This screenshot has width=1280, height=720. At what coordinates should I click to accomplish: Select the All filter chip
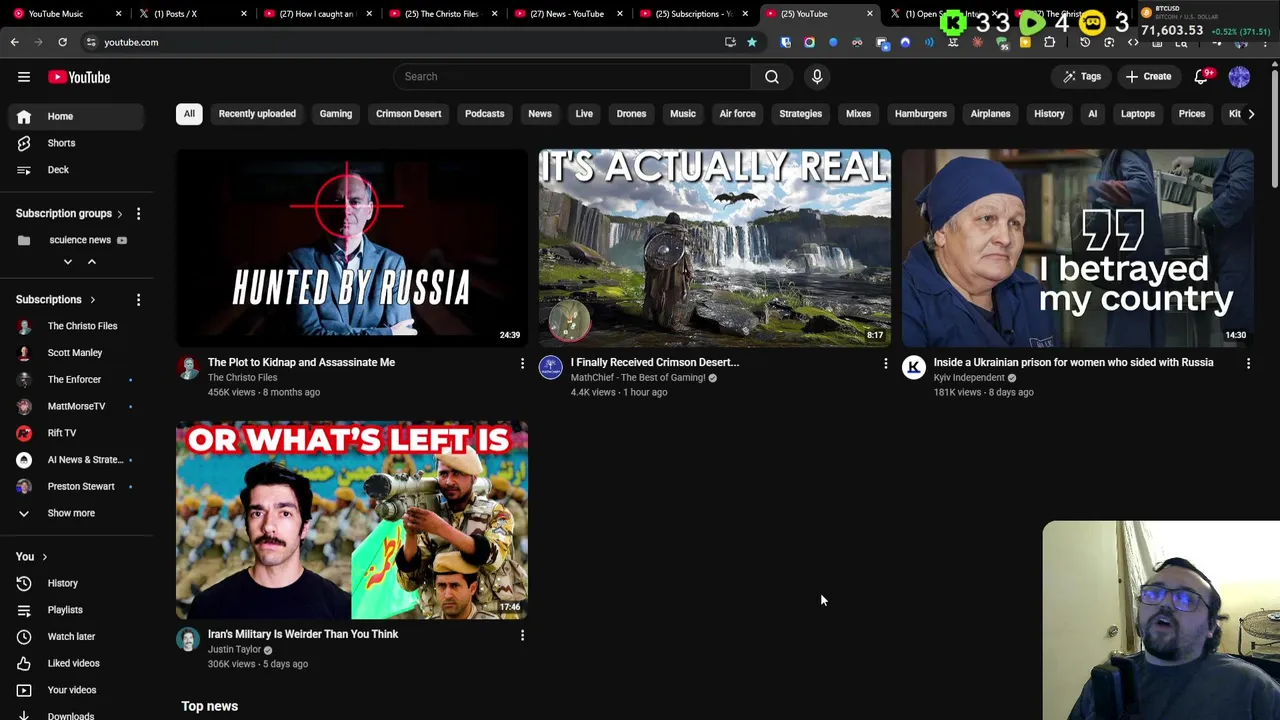(x=189, y=114)
